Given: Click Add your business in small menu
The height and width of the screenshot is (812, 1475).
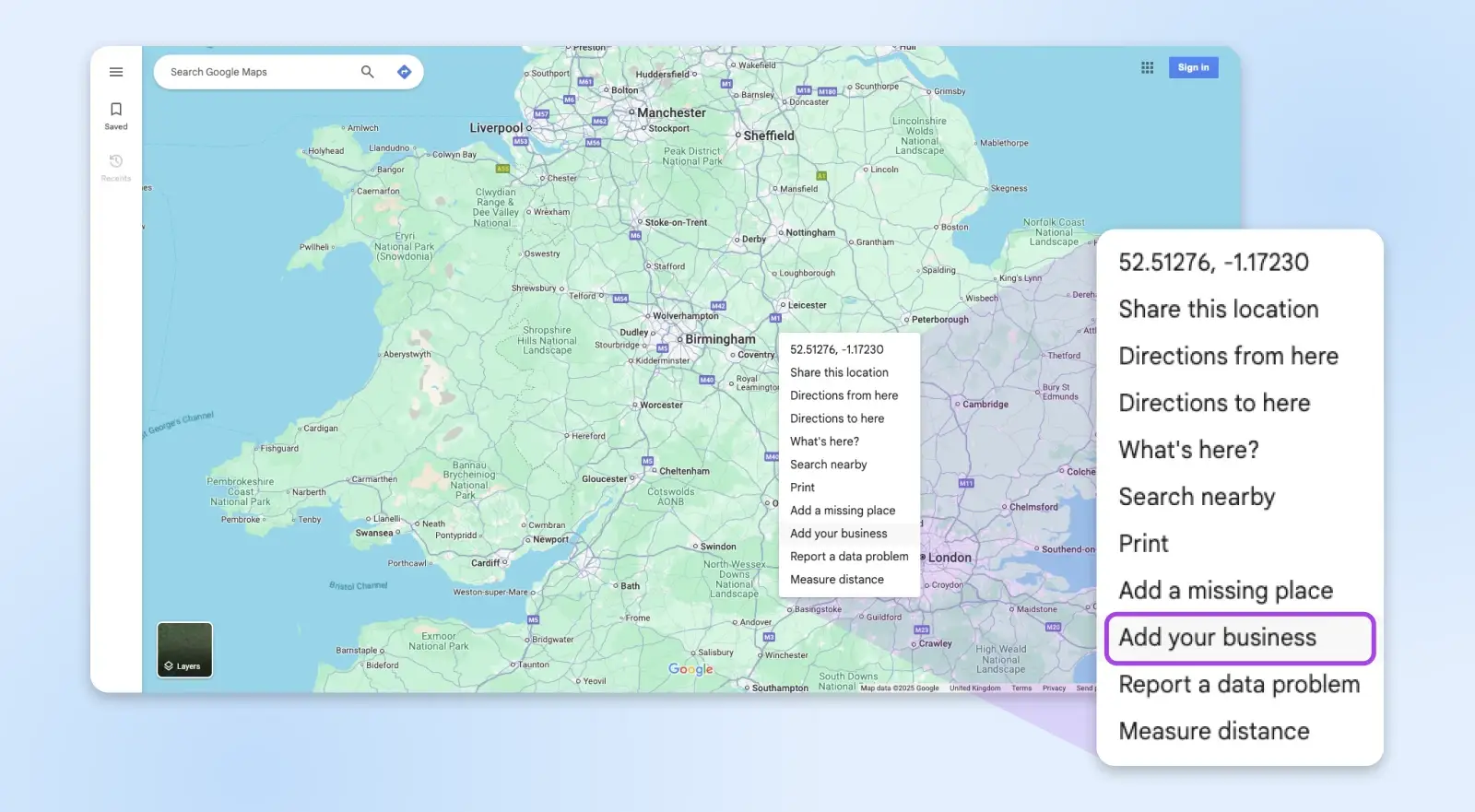Looking at the screenshot, I should point(838,534).
